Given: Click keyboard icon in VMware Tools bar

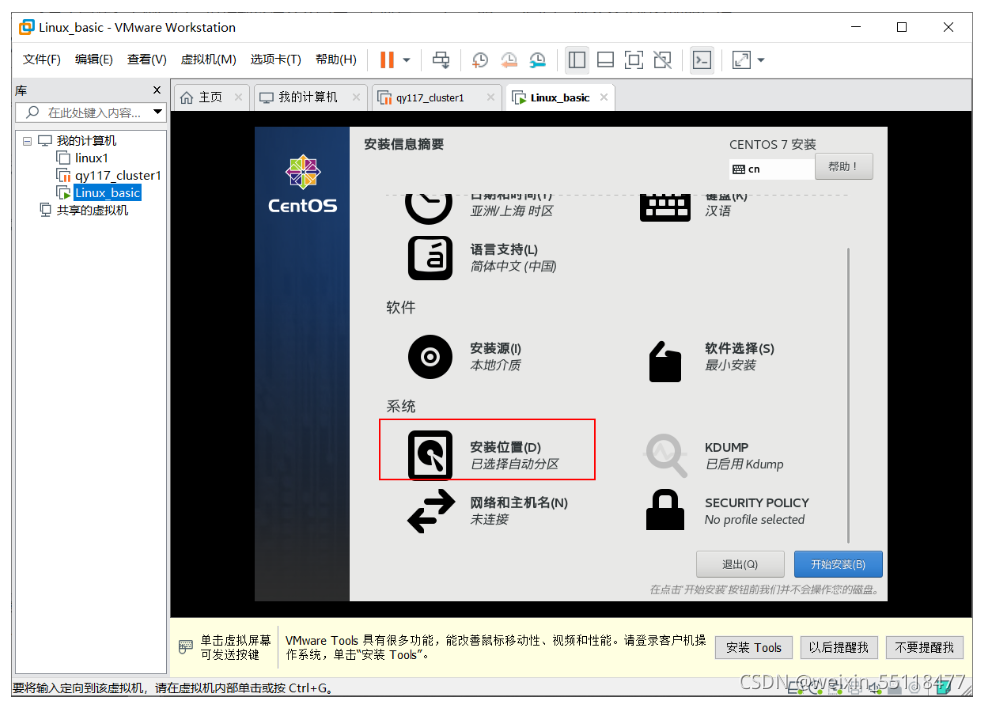Looking at the screenshot, I should coord(186,647).
